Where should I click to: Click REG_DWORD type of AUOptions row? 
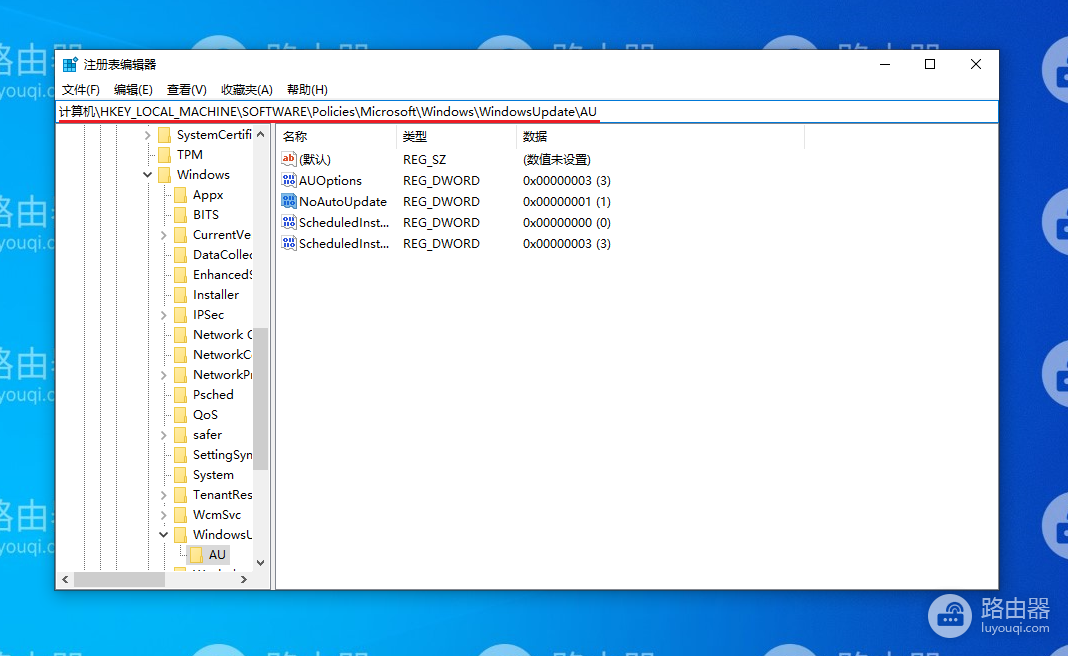coord(441,181)
